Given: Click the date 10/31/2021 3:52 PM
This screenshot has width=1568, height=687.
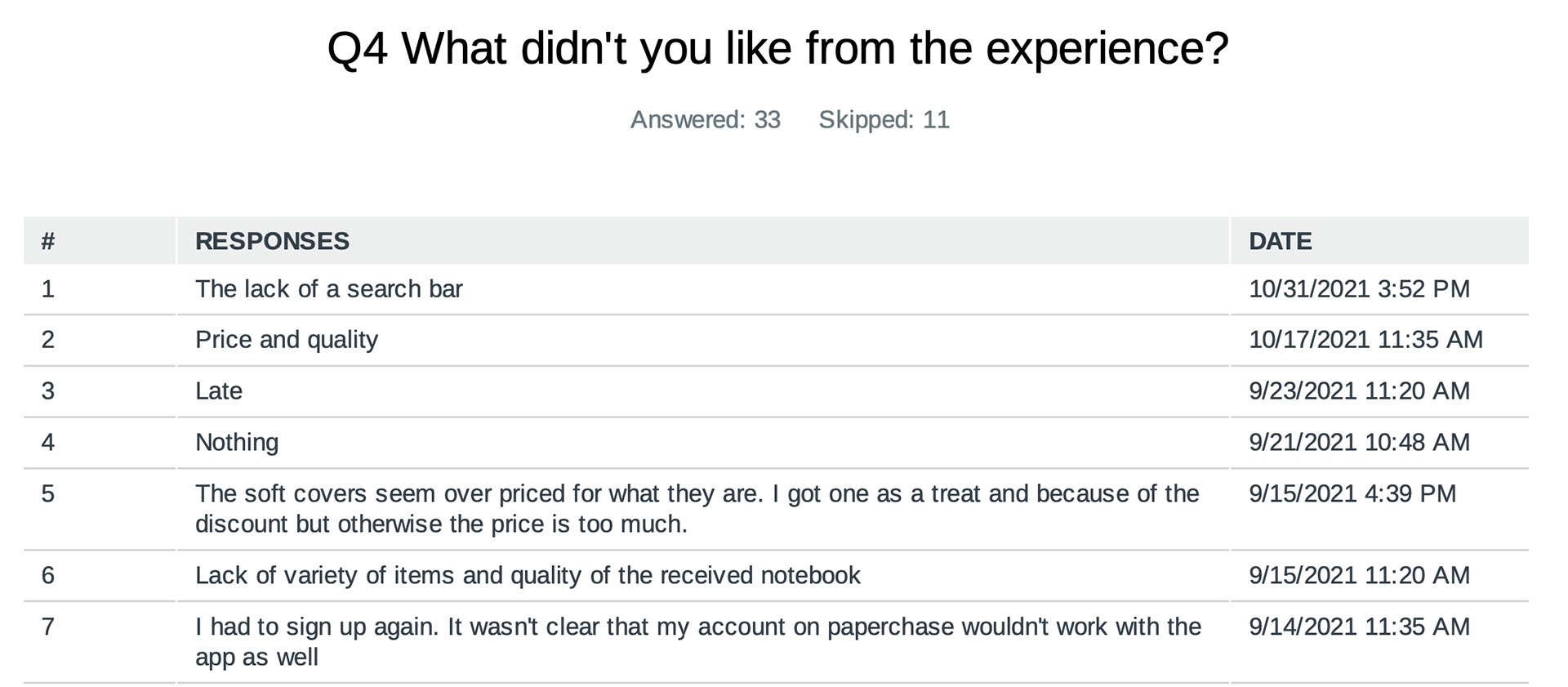Looking at the screenshot, I should tap(1359, 289).
